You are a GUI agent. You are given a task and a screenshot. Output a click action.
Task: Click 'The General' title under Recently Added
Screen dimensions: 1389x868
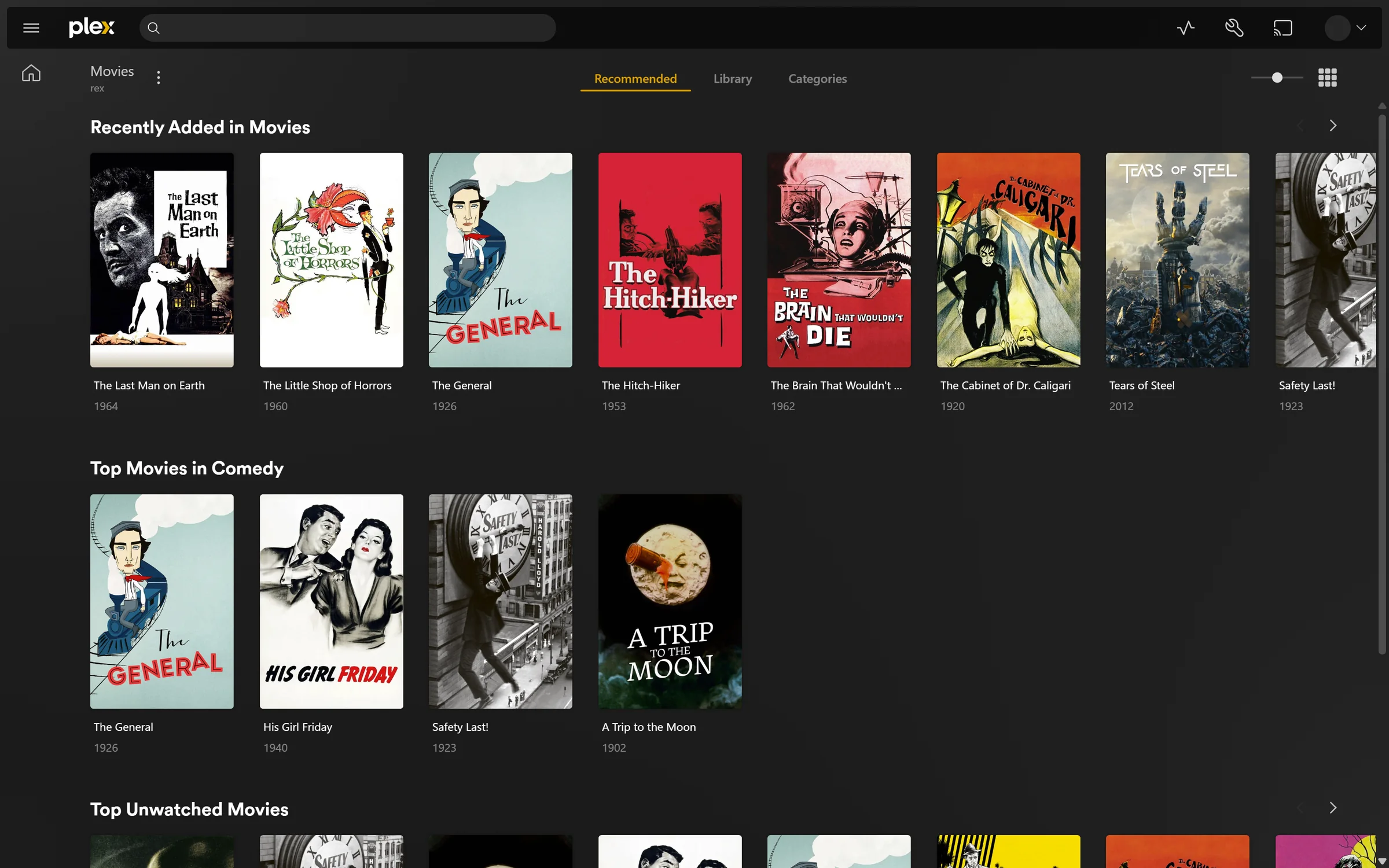point(461,385)
